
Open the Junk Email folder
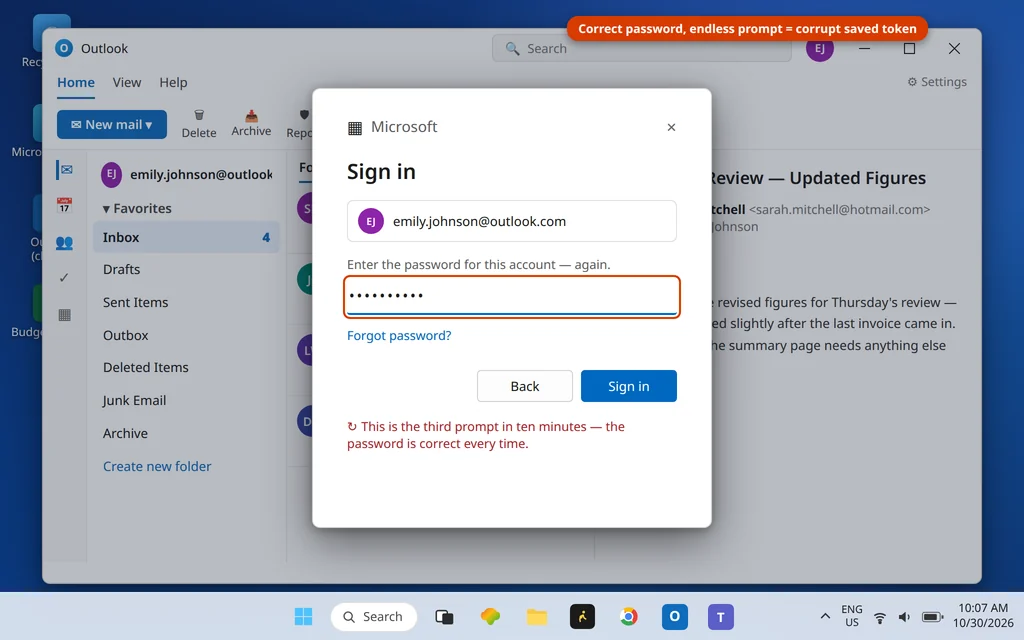pos(134,400)
